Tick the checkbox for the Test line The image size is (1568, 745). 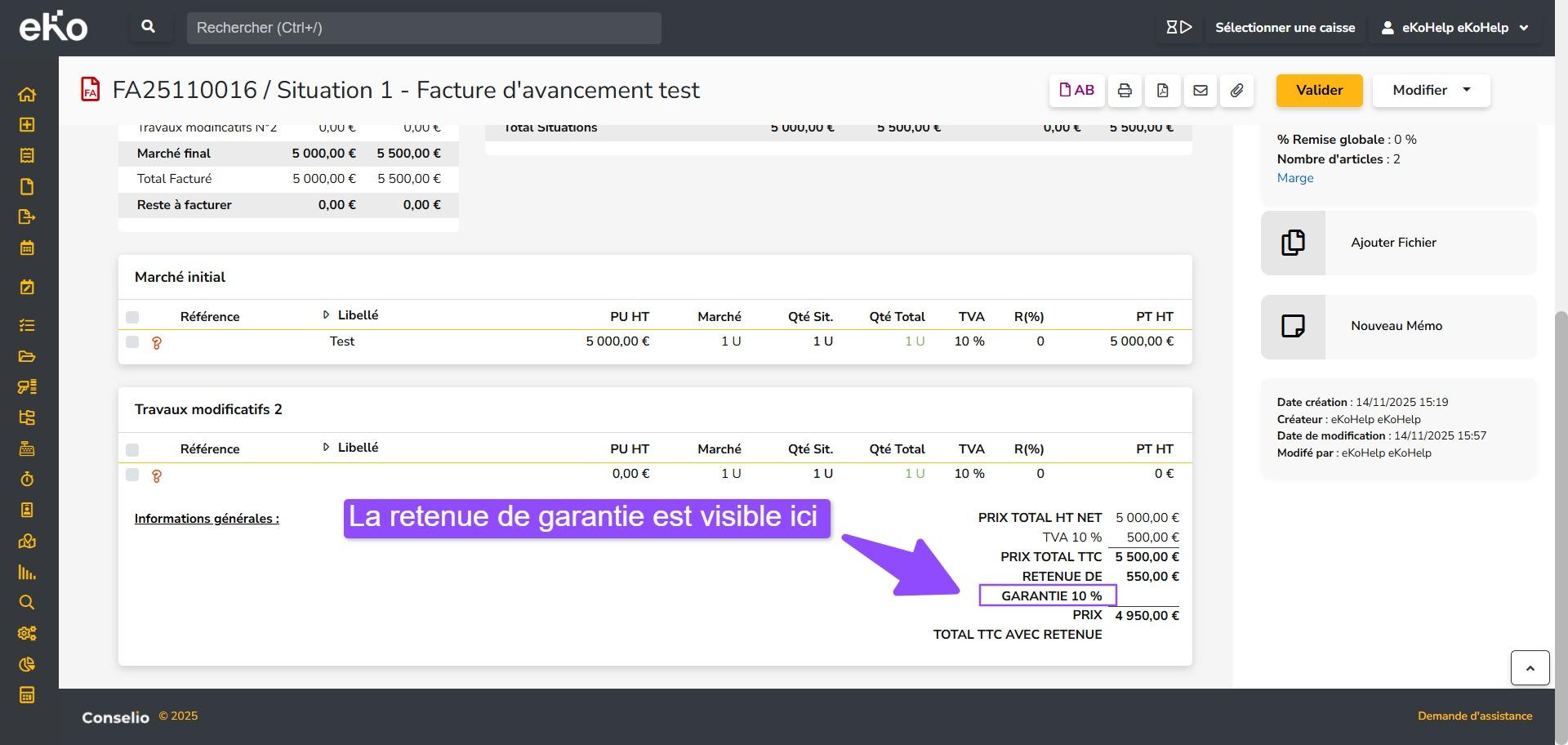coord(132,342)
